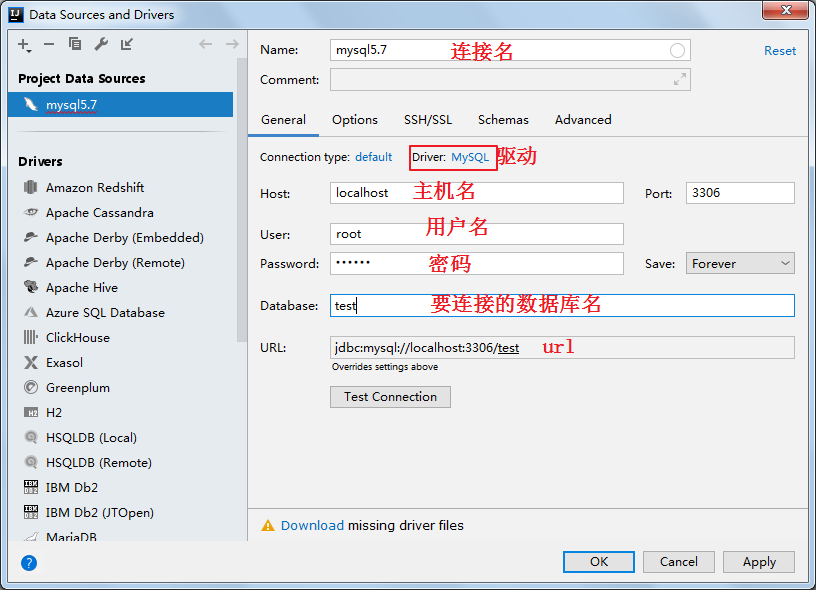This screenshot has height=590, width=816.
Task: Change Connection type default link
Action: [373, 157]
